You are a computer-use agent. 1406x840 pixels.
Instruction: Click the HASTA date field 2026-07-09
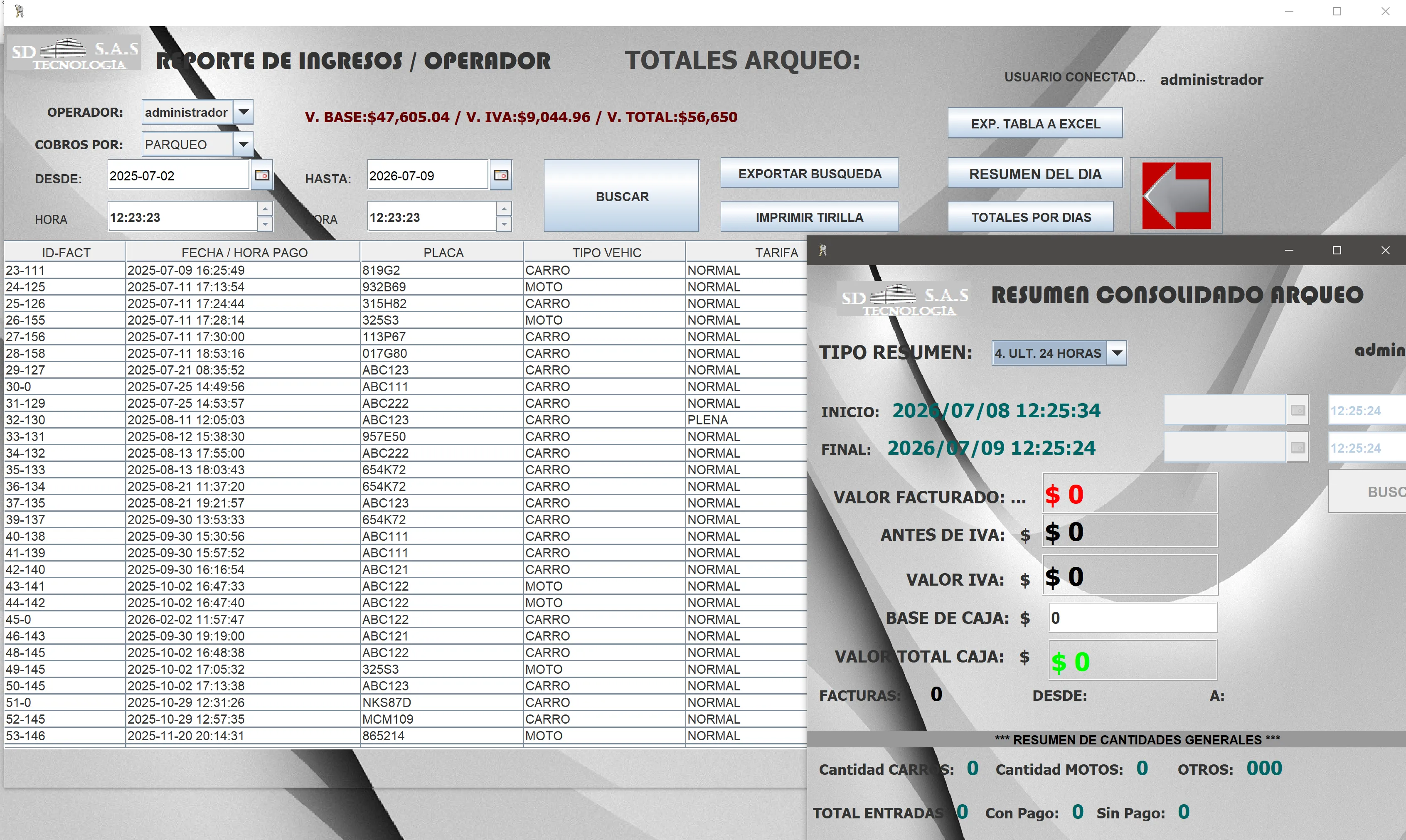pyautogui.click(x=427, y=175)
